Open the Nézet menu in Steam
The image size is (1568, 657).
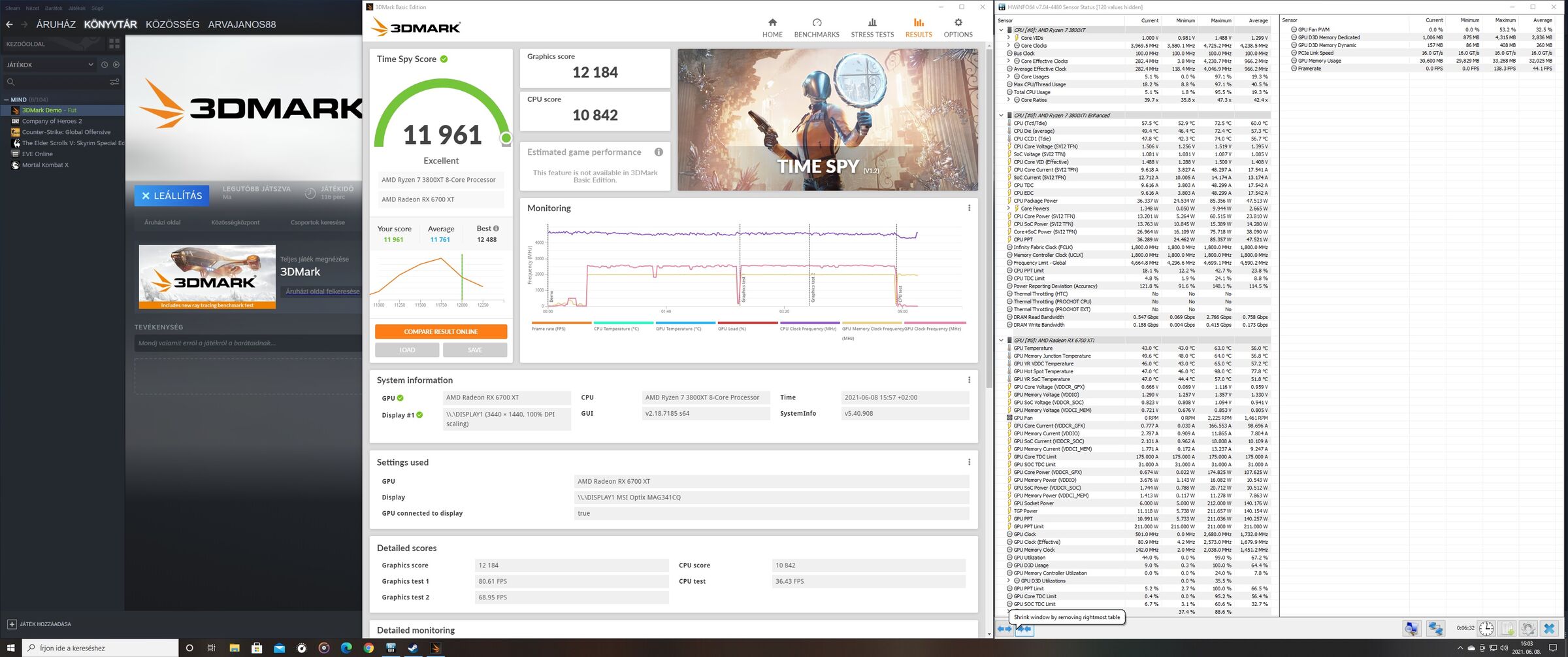(x=32, y=8)
